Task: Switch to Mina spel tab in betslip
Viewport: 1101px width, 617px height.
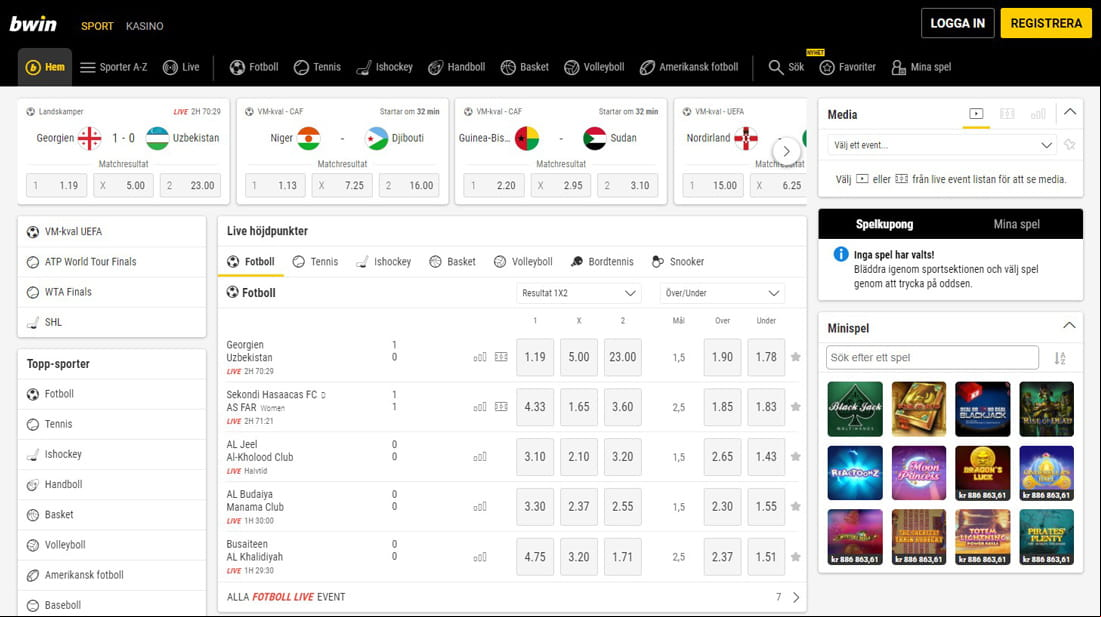Action: 1016,225
